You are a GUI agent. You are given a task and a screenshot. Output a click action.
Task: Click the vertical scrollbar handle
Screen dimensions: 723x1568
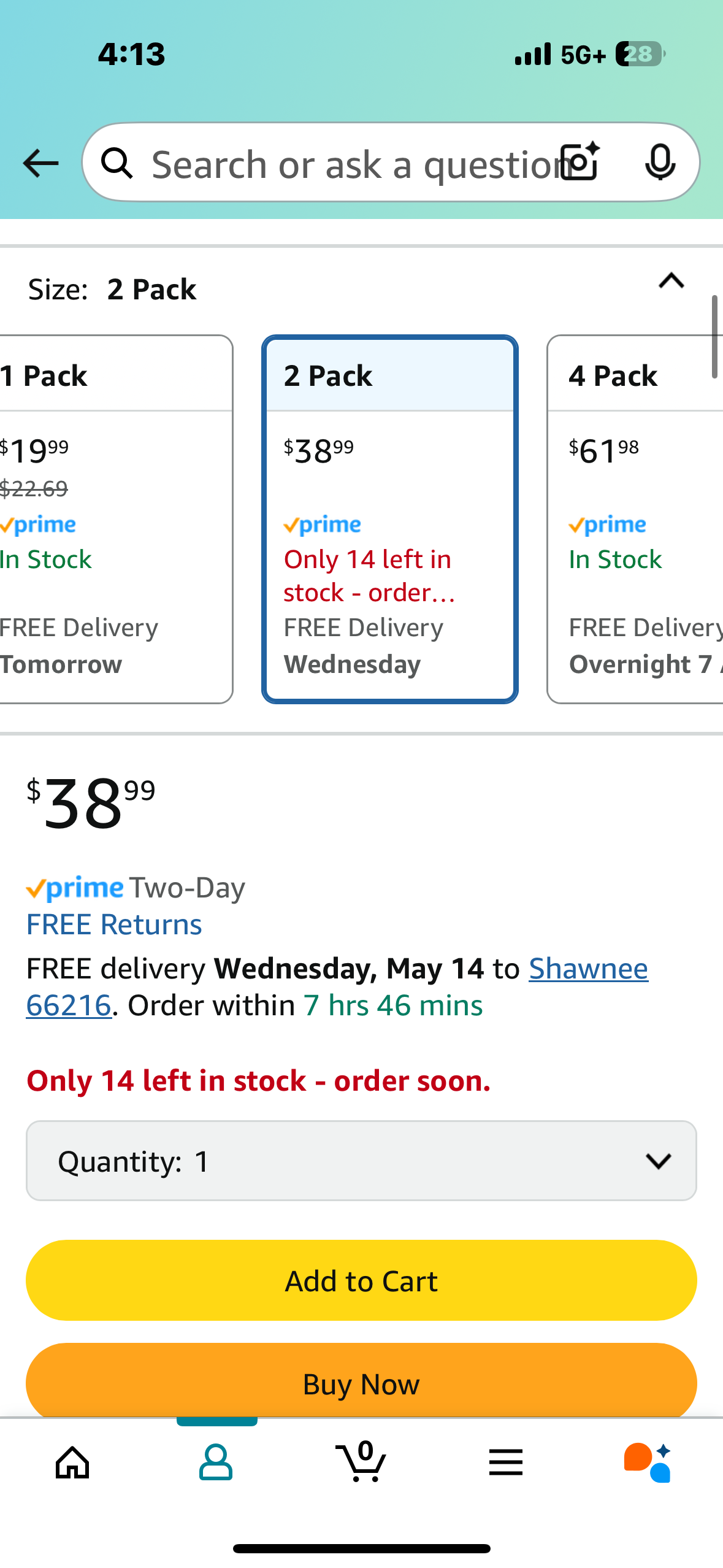[x=714, y=337]
